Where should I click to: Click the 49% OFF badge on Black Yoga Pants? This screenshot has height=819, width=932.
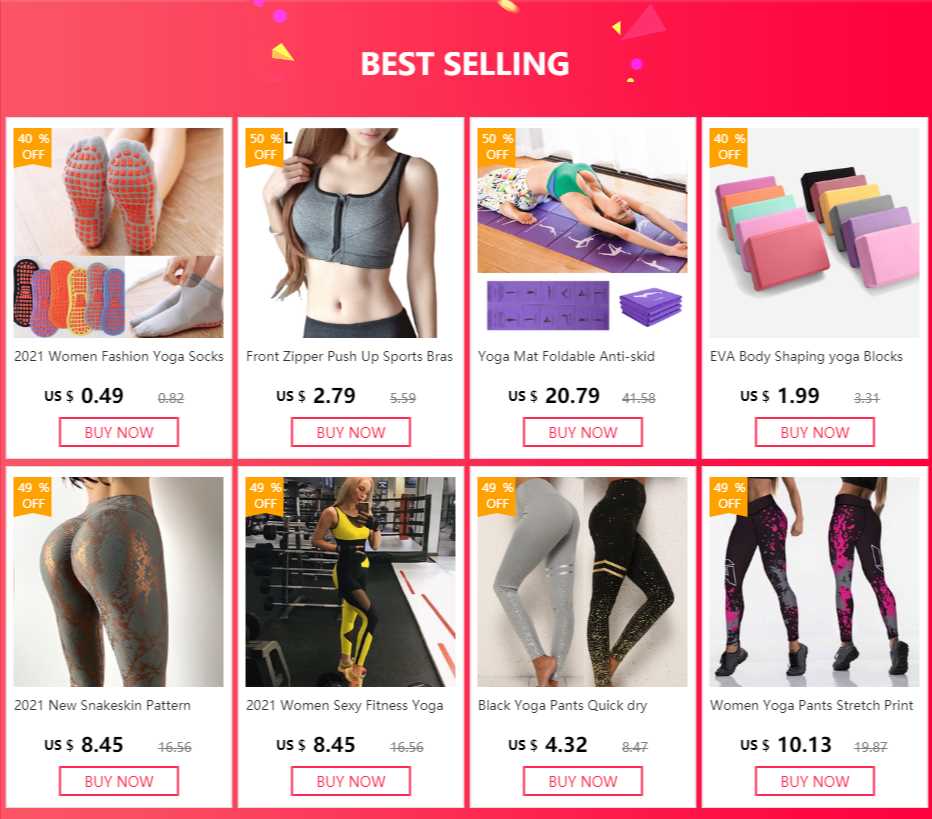click(x=496, y=496)
